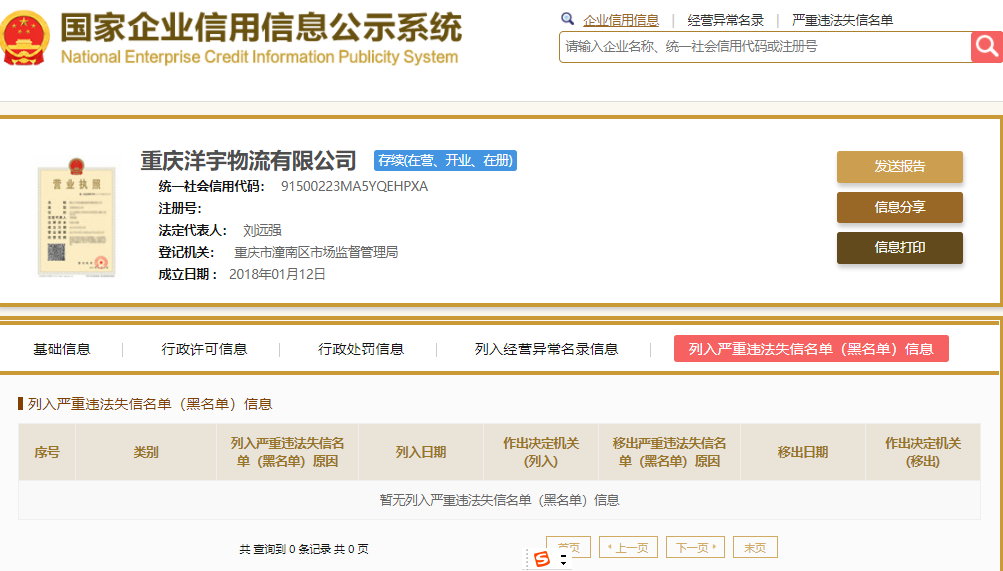1003x571 pixels.
Task: Switch to 行政处罚信息 tab
Action: 361,349
